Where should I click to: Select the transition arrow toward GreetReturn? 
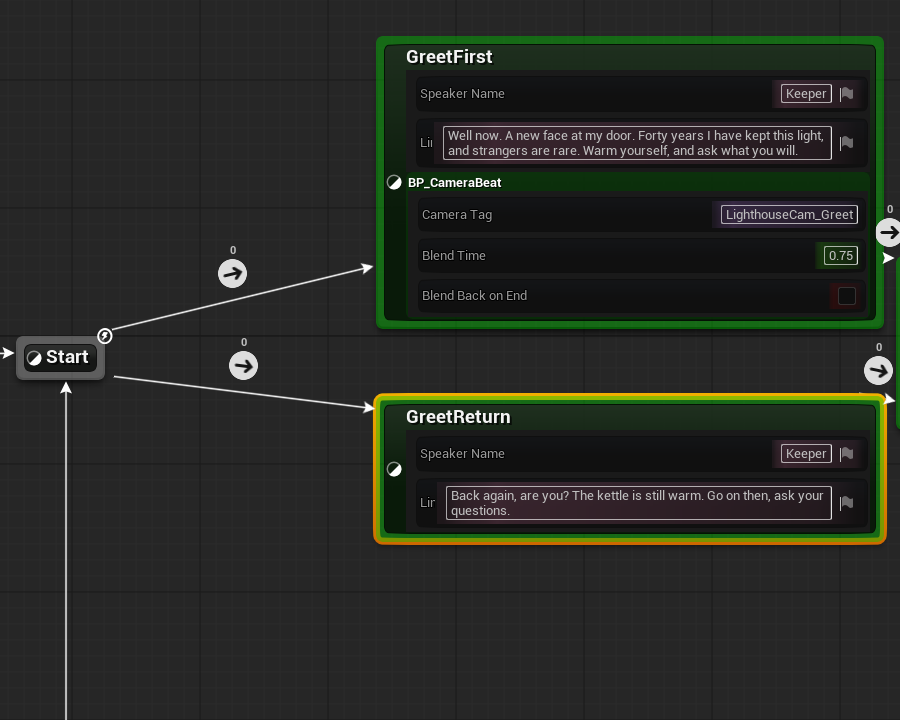pos(243,366)
